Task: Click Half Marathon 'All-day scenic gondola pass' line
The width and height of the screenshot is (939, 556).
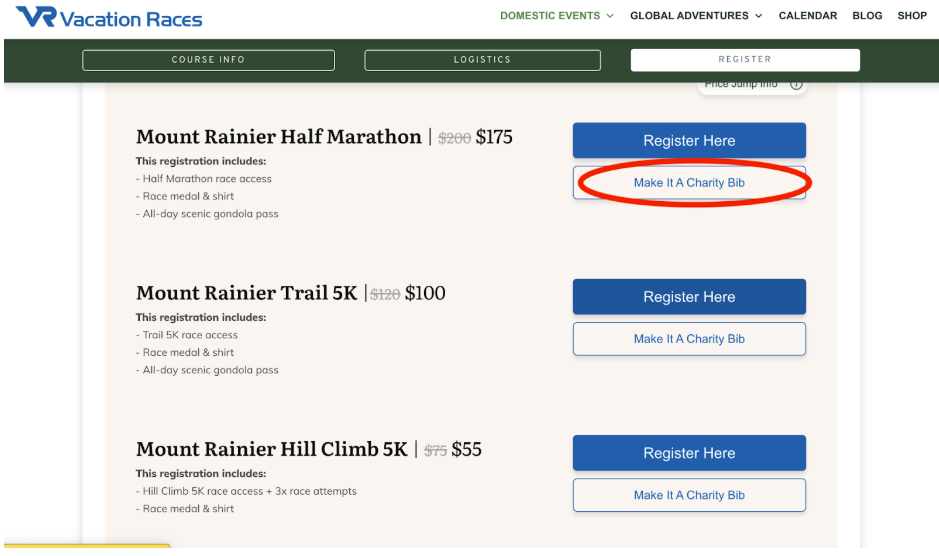Action: click(x=207, y=214)
